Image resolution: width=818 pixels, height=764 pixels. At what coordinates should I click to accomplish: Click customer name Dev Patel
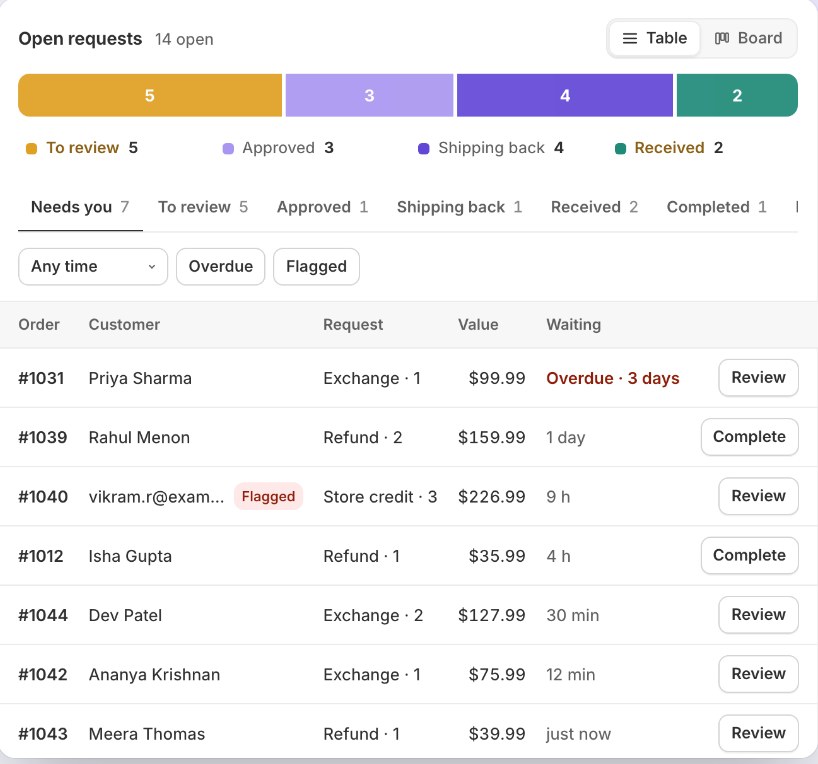click(x=125, y=615)
